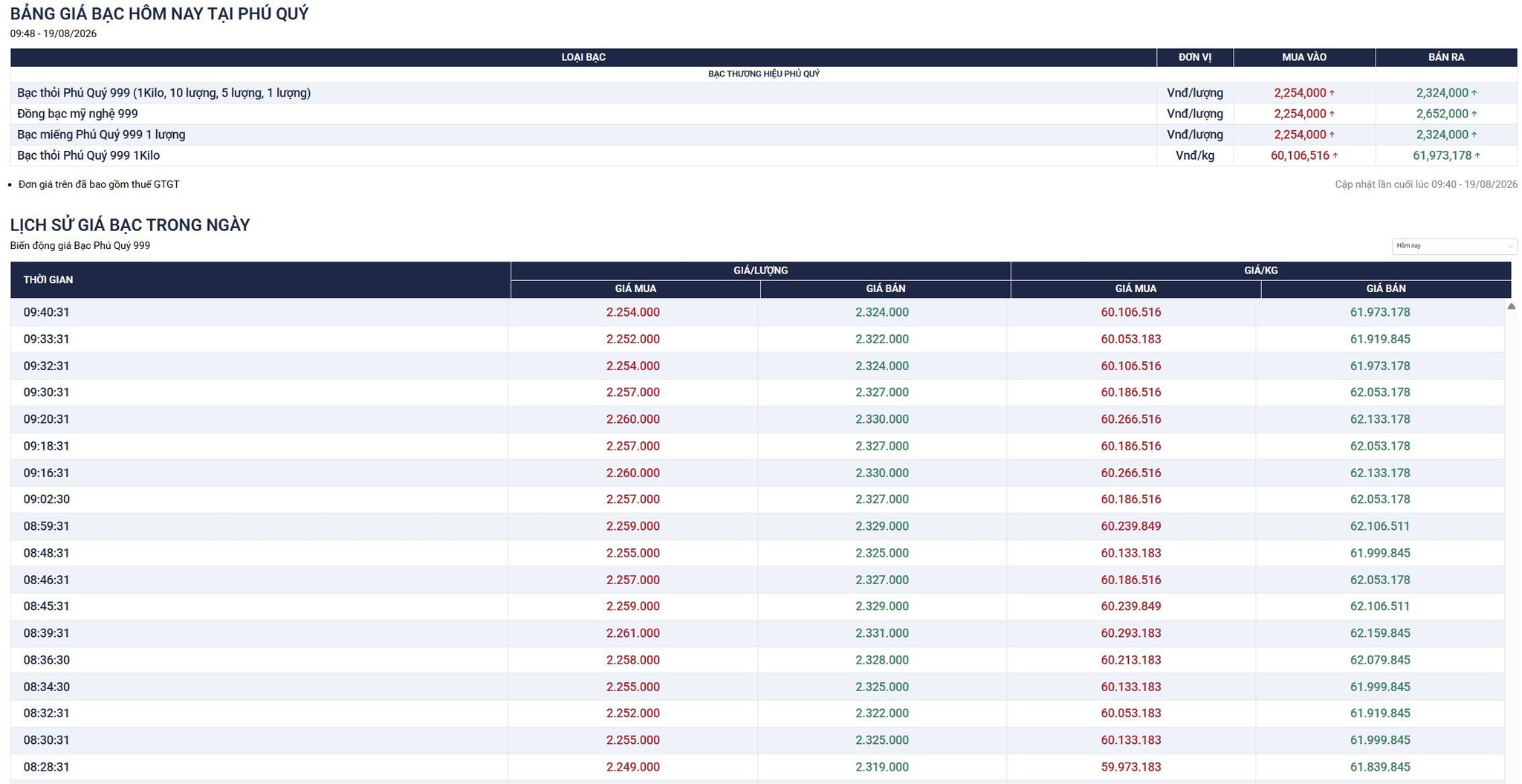Screen dimensions: 1522x784
Task: Select the "08:48:31" time entry
Action: (46, 553)
